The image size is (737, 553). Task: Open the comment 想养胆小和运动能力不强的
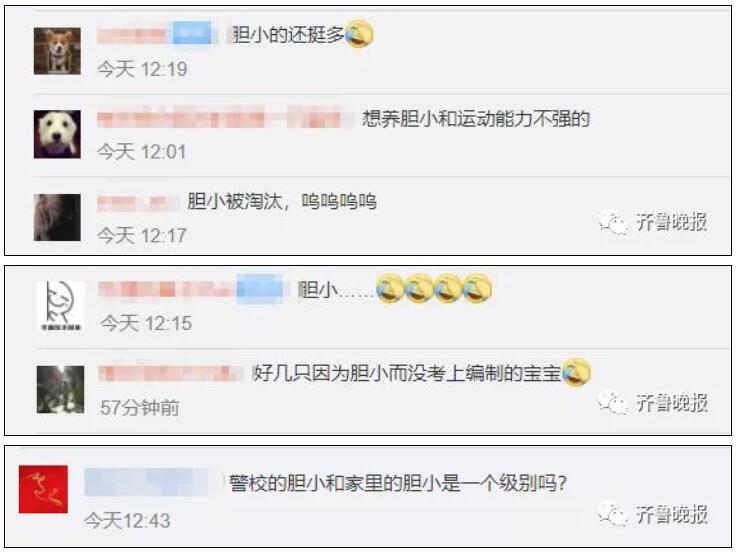[x=476, y=118]
